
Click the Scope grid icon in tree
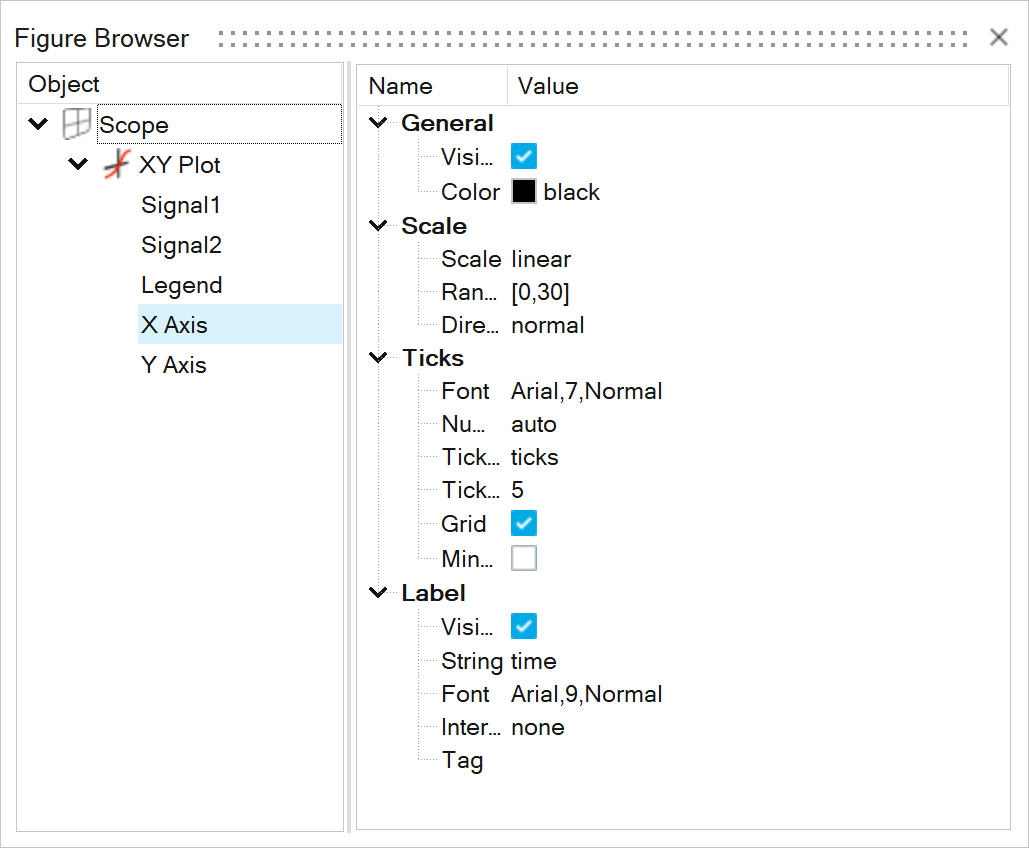point(76,125)
